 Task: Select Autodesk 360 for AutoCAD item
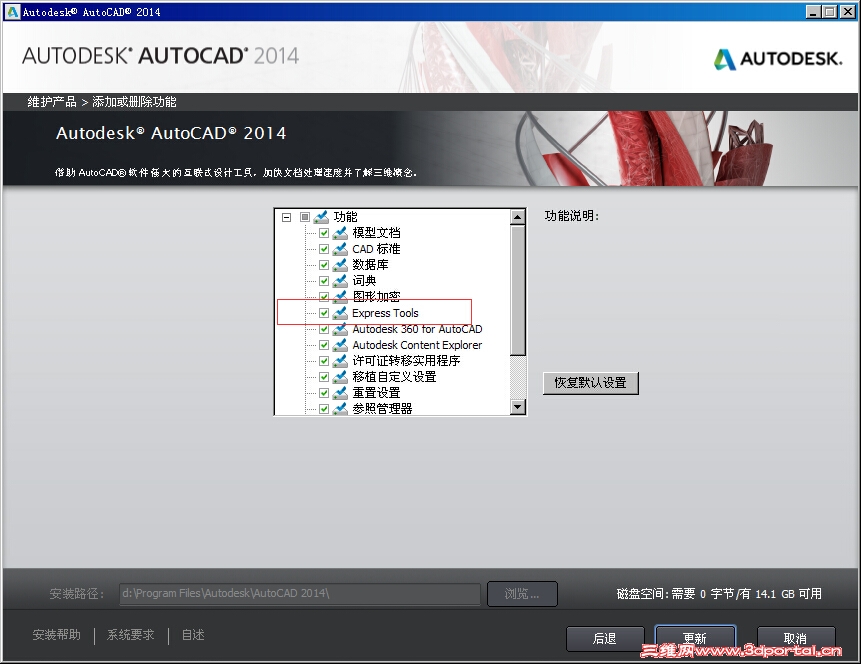click(x=417, y=329)
